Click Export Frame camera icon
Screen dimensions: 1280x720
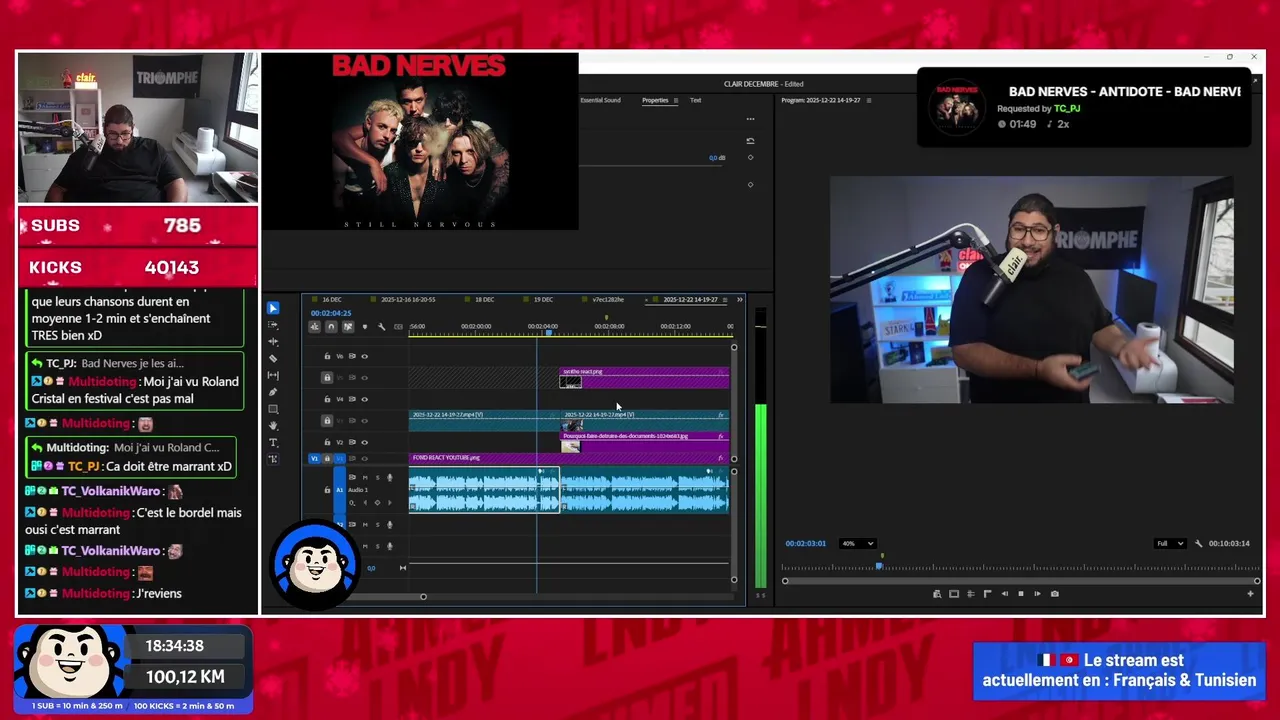coord(1055,594)
